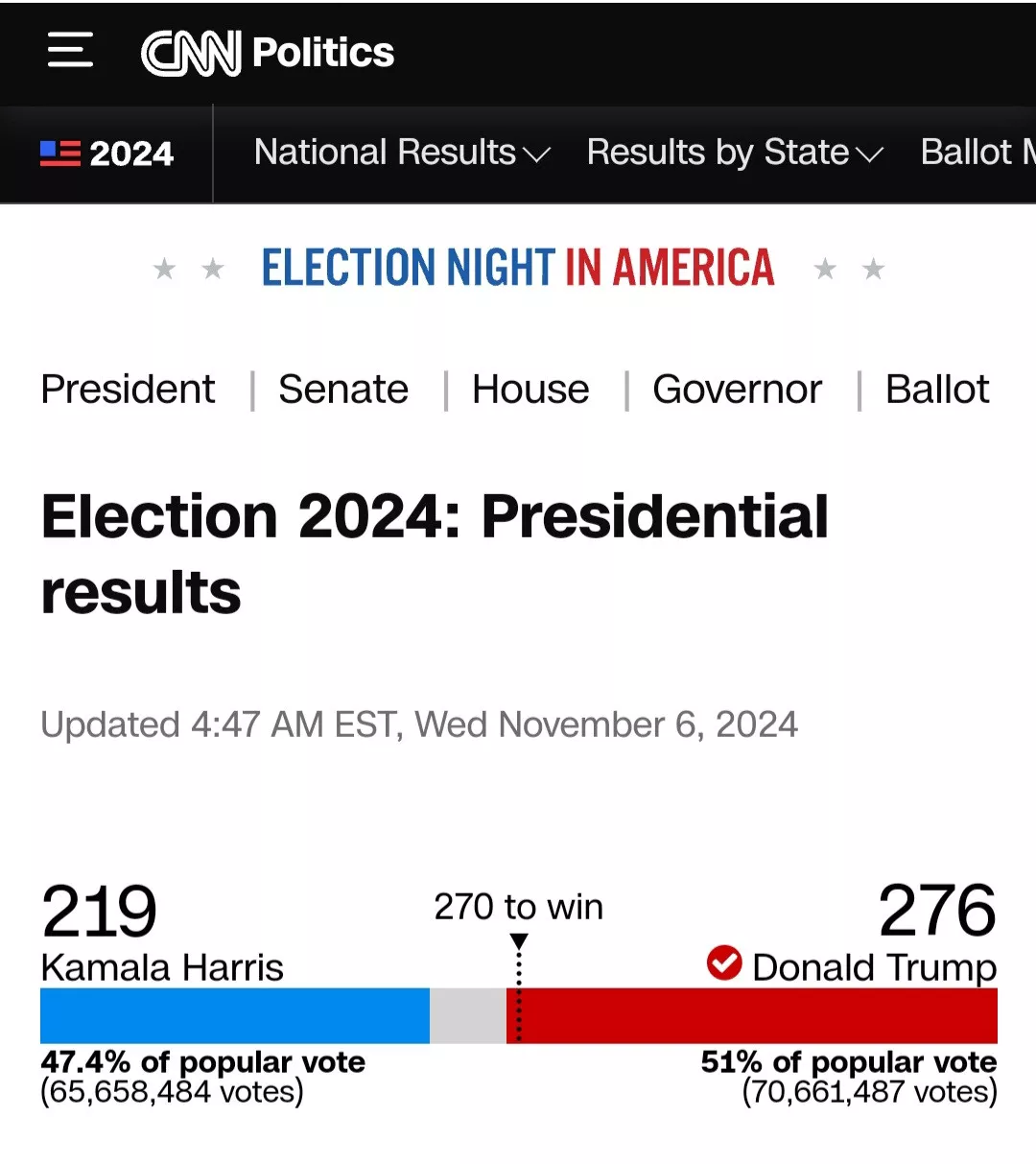The image size is (1036, 1164).
Task: Open the Ballot tab
Action: point(937,390)
